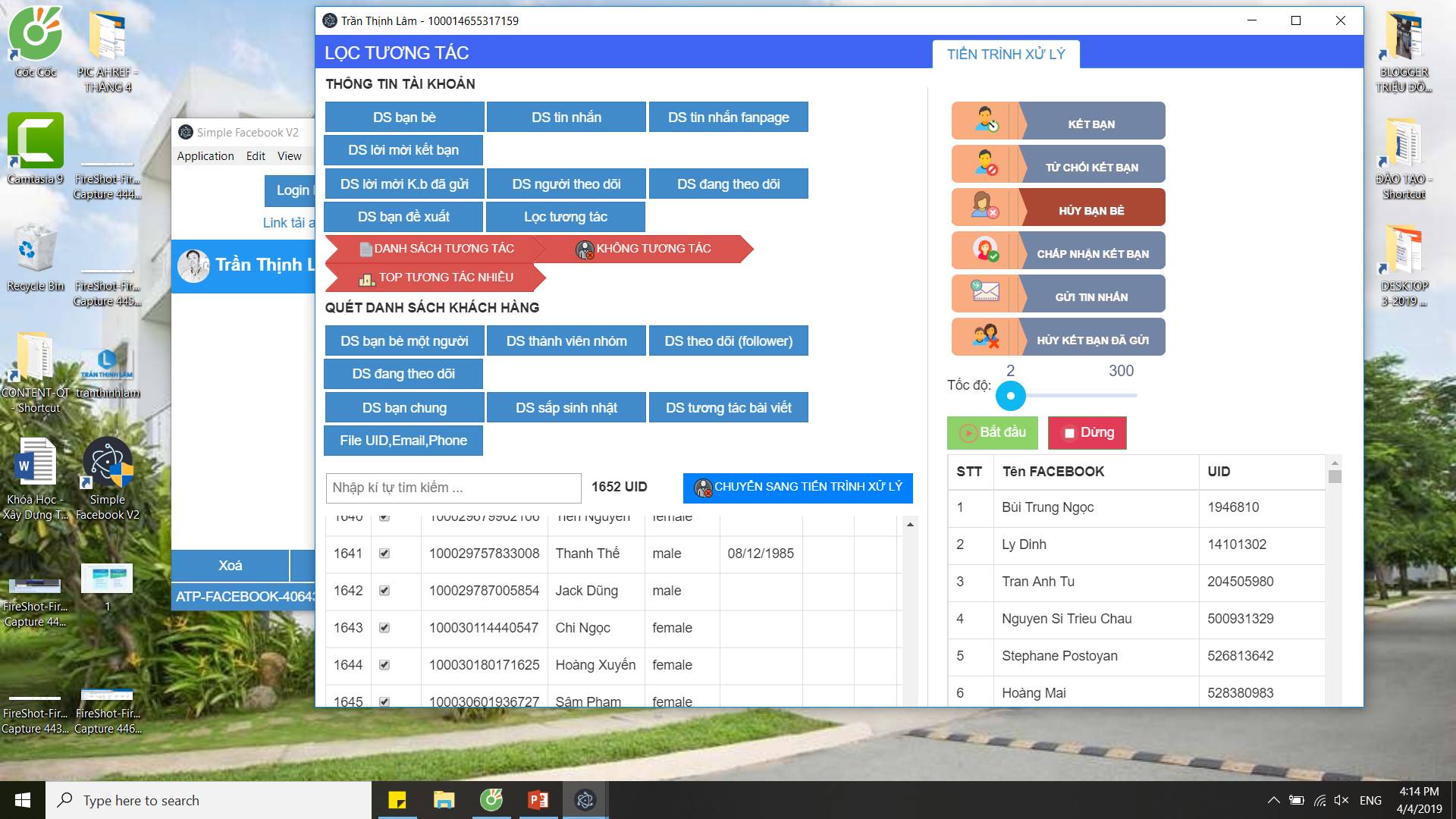The height and width of the screenshot is (819, 1456).
Task: Switch to the TIẾN TRÌNH XỬ LÝ tab
Action: 1006,54
